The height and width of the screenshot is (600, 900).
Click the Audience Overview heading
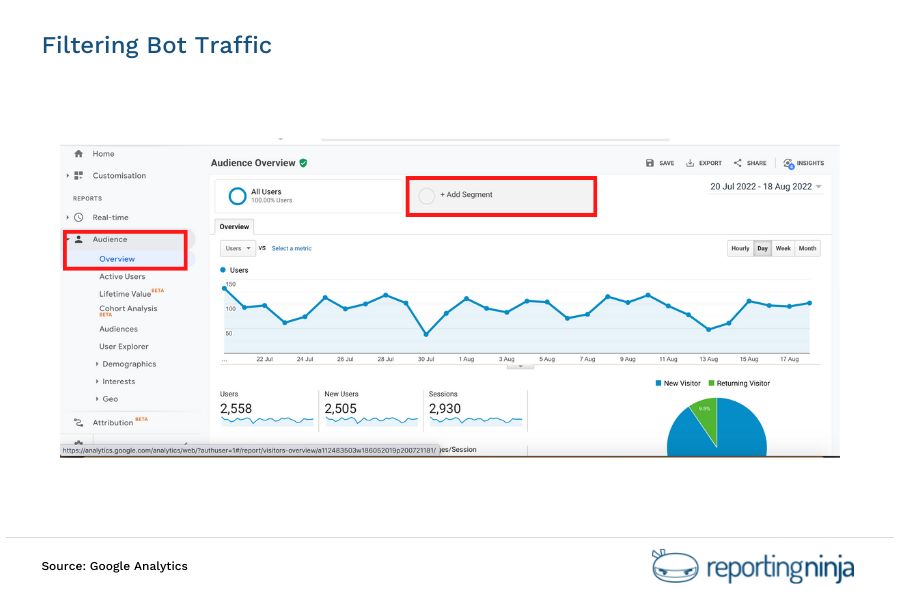tap(253, 163)
